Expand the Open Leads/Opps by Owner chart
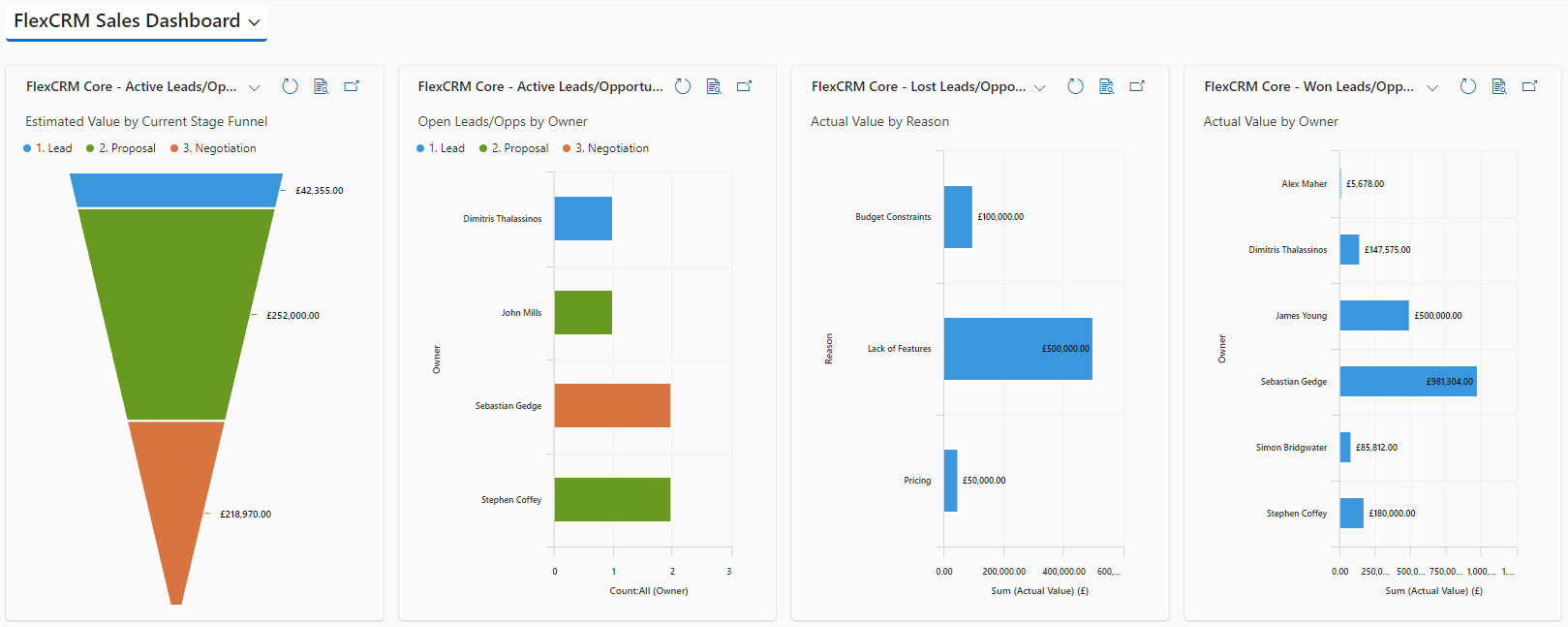Screen dimensions: 1568x627 coord(745,86)
